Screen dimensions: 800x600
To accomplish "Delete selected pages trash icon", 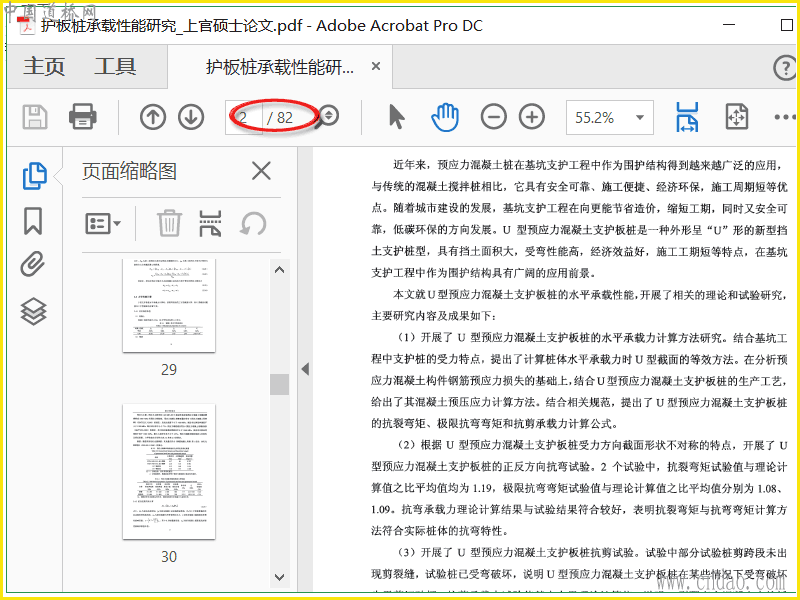I will pyautogui.click(x=169, y=223).
